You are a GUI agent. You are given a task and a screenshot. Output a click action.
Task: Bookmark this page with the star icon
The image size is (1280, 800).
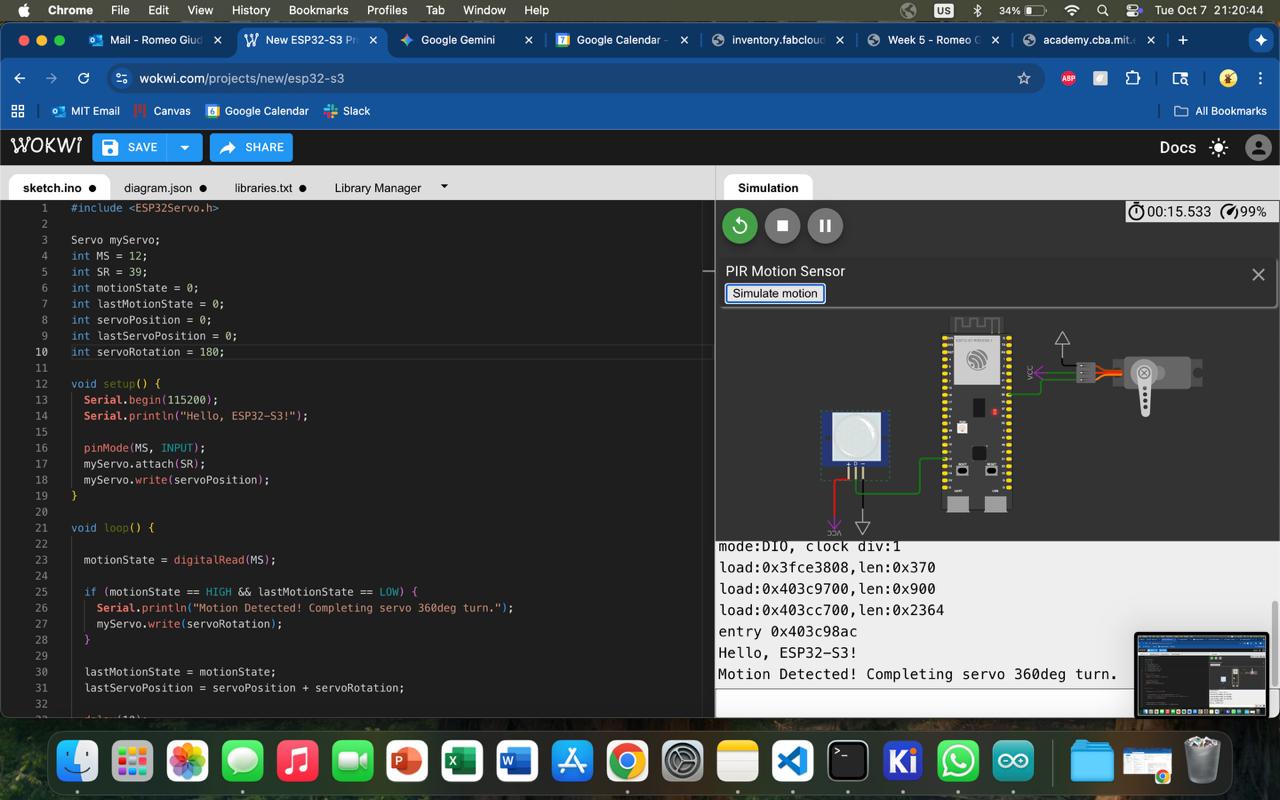1023,78
